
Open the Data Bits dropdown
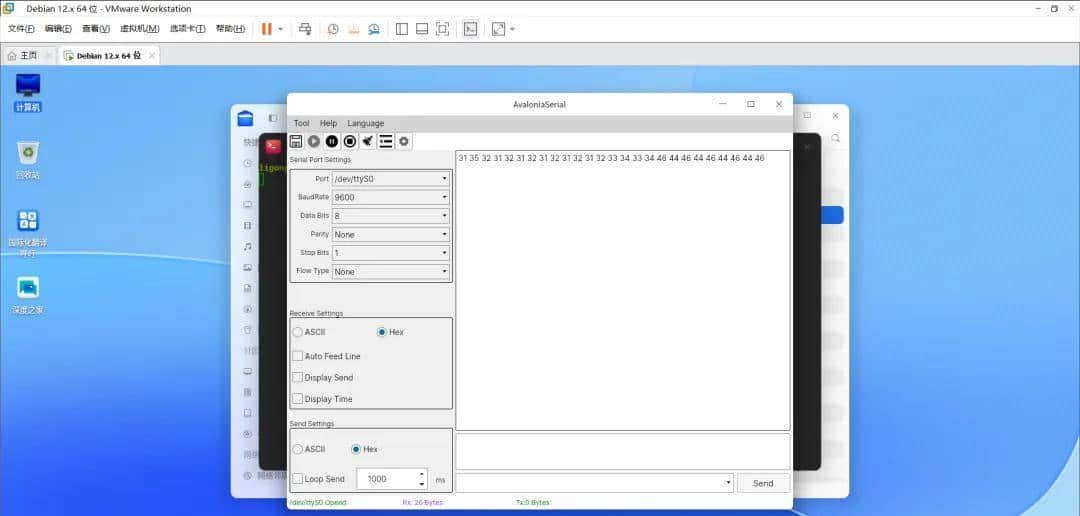coord(391,216)
